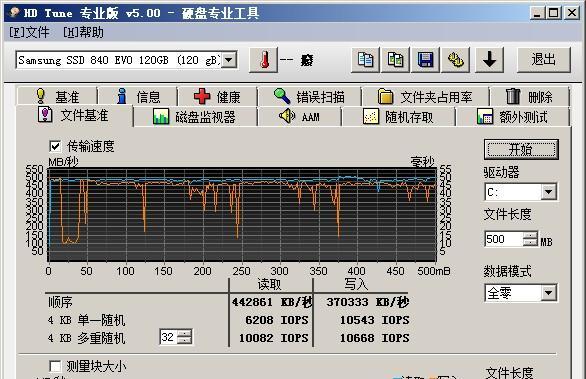This screenshot has width=586, height=379.
Task: Click the 文件长度 spinner arrows
Action: [530, 239]
